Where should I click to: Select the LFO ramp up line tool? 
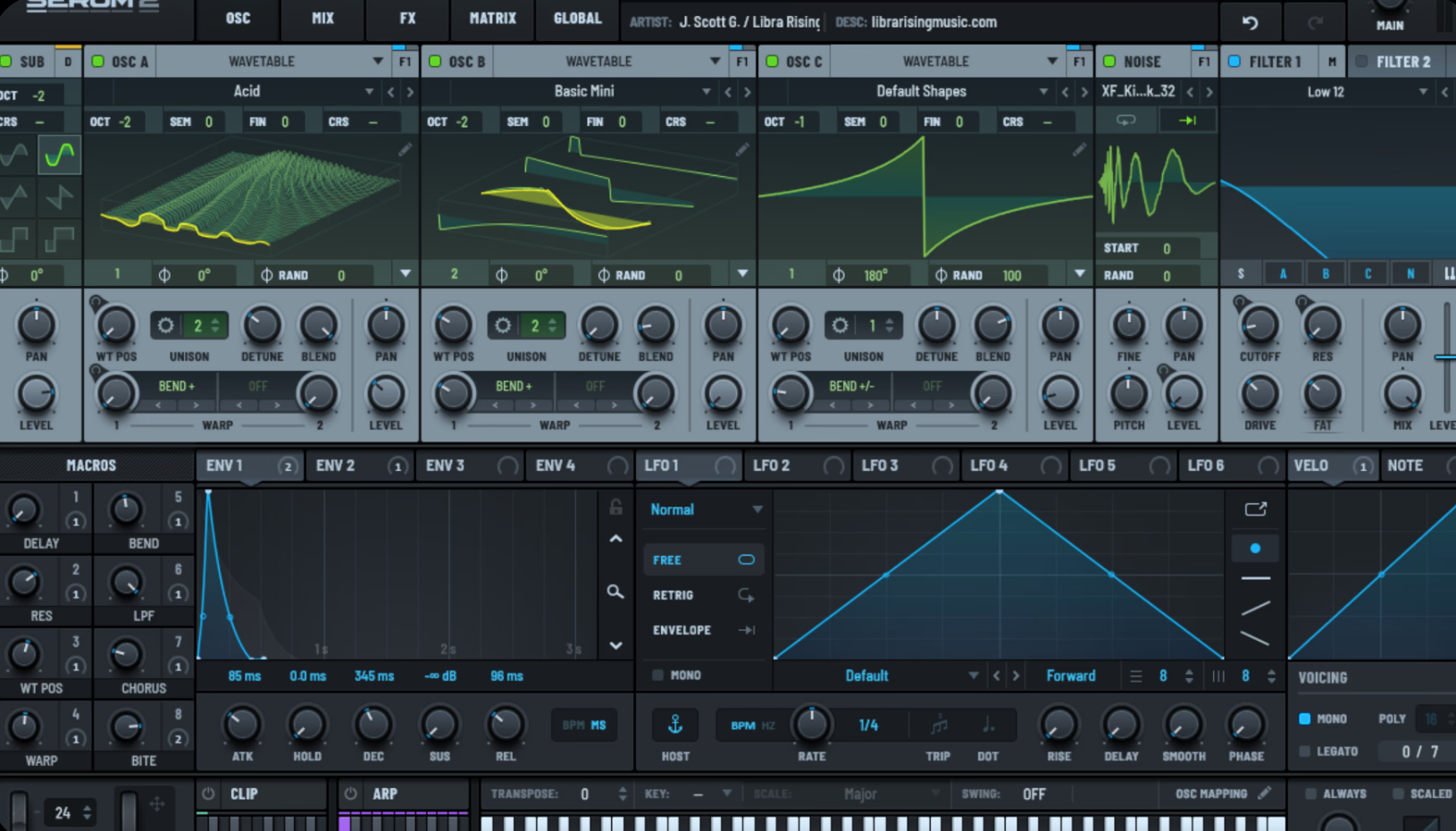pyautogui.click(x=1255, y=609)
